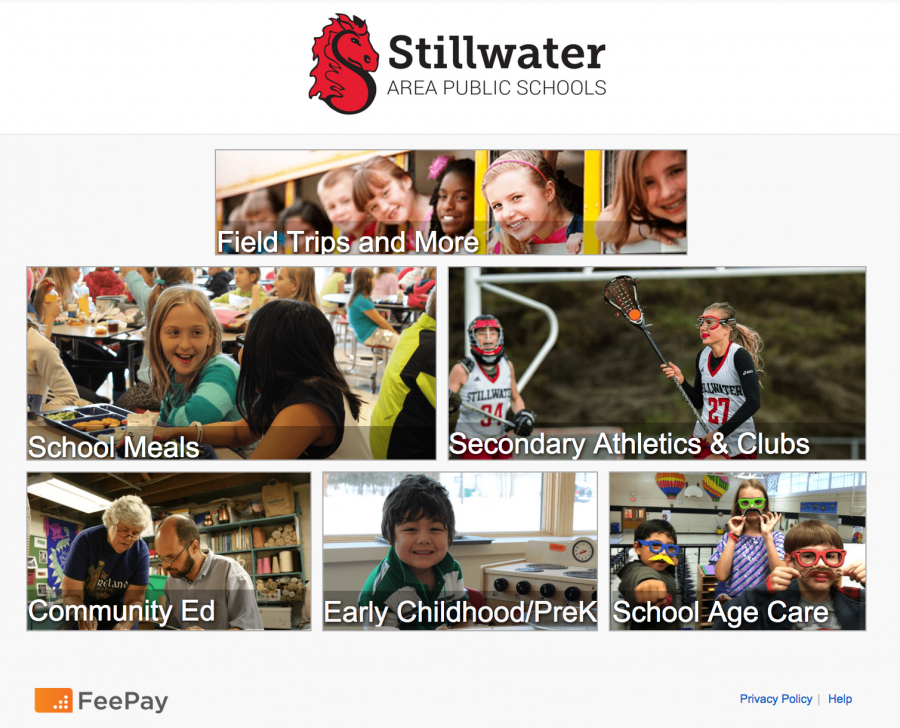Click the FeePay wordmark text

pos(123,701)
